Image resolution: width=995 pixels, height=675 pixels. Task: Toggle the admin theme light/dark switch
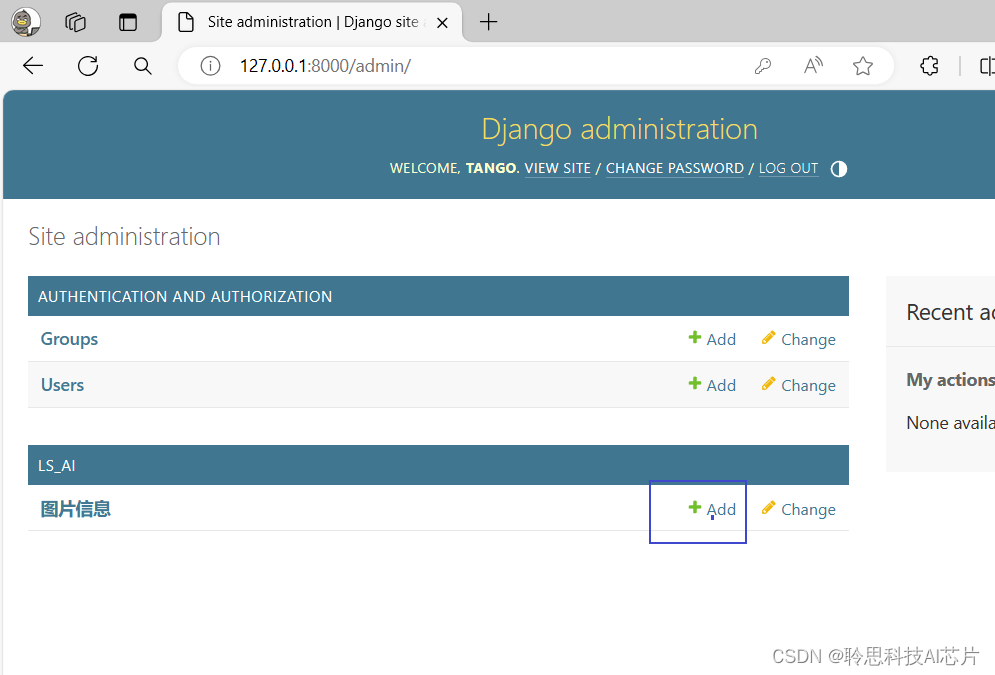(838, 169)
